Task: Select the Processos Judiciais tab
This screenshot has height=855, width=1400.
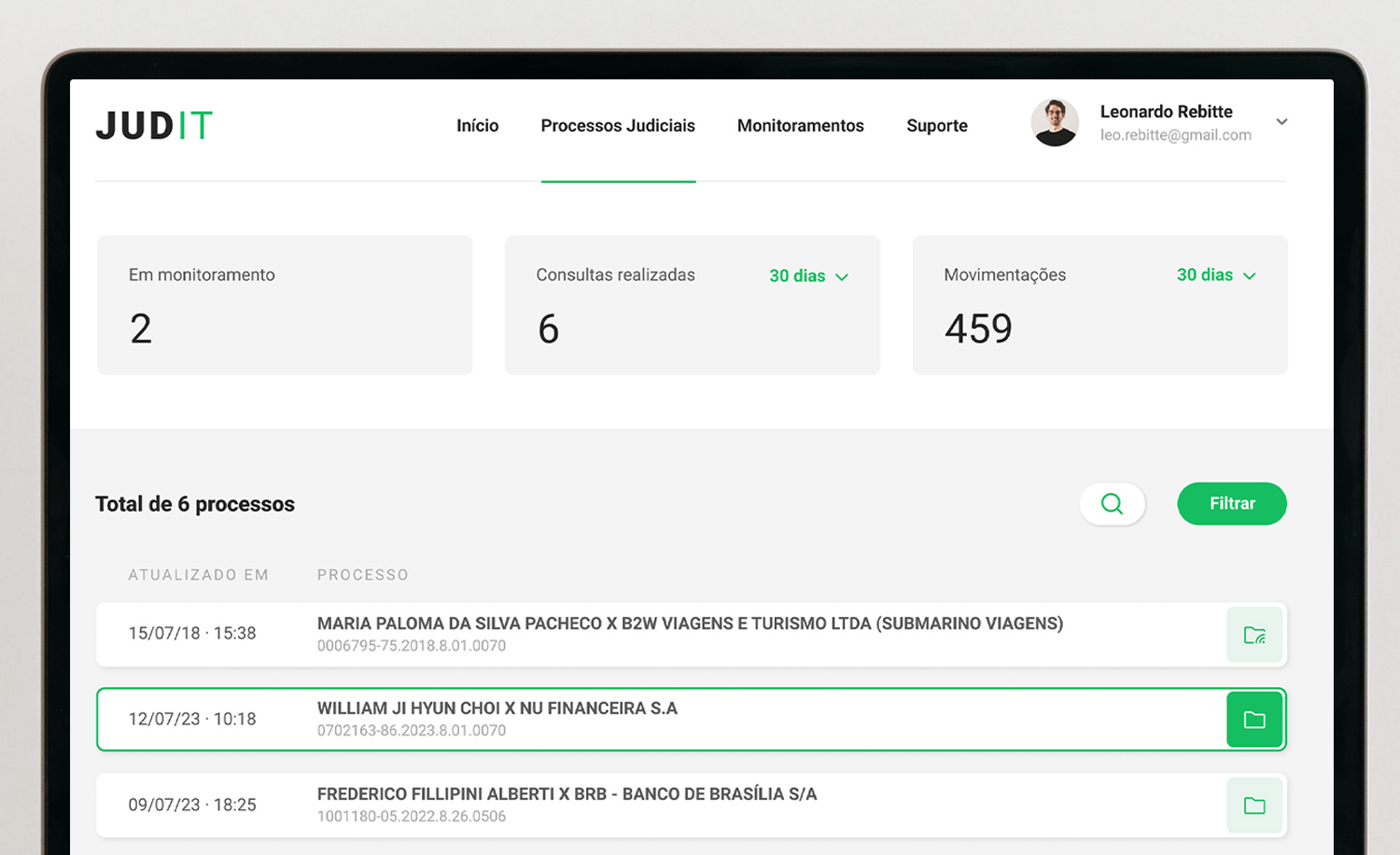Action: [618, 126]
